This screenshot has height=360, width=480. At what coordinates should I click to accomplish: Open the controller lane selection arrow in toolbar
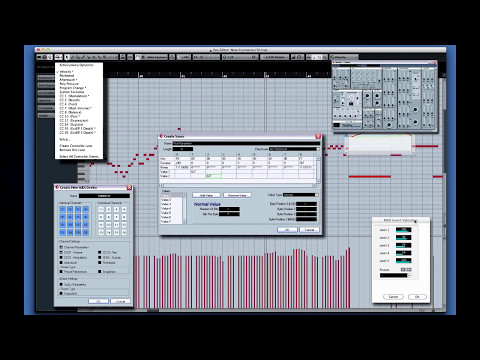coord(59,57)
